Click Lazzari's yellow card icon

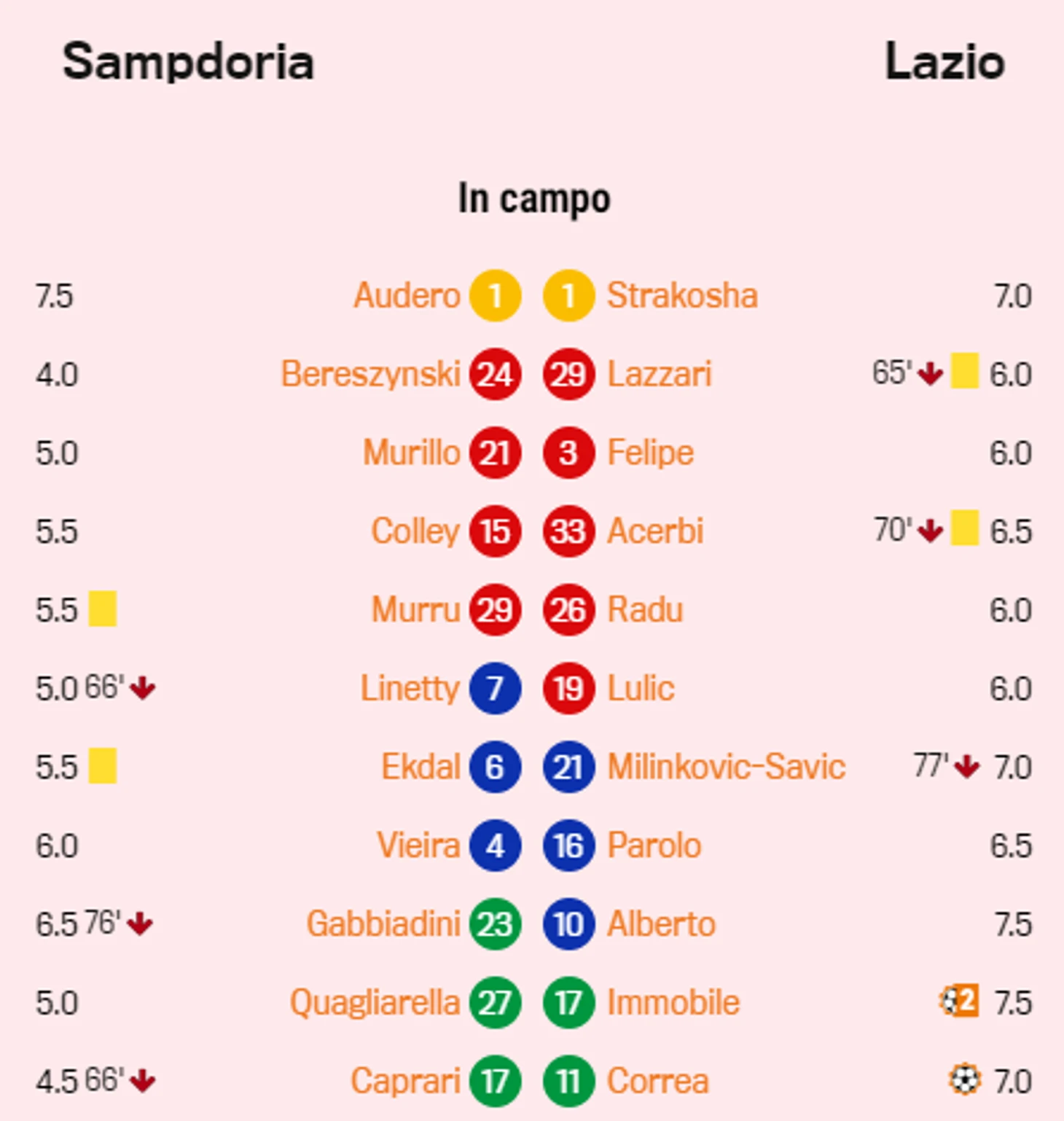click(x=964, y=370)
